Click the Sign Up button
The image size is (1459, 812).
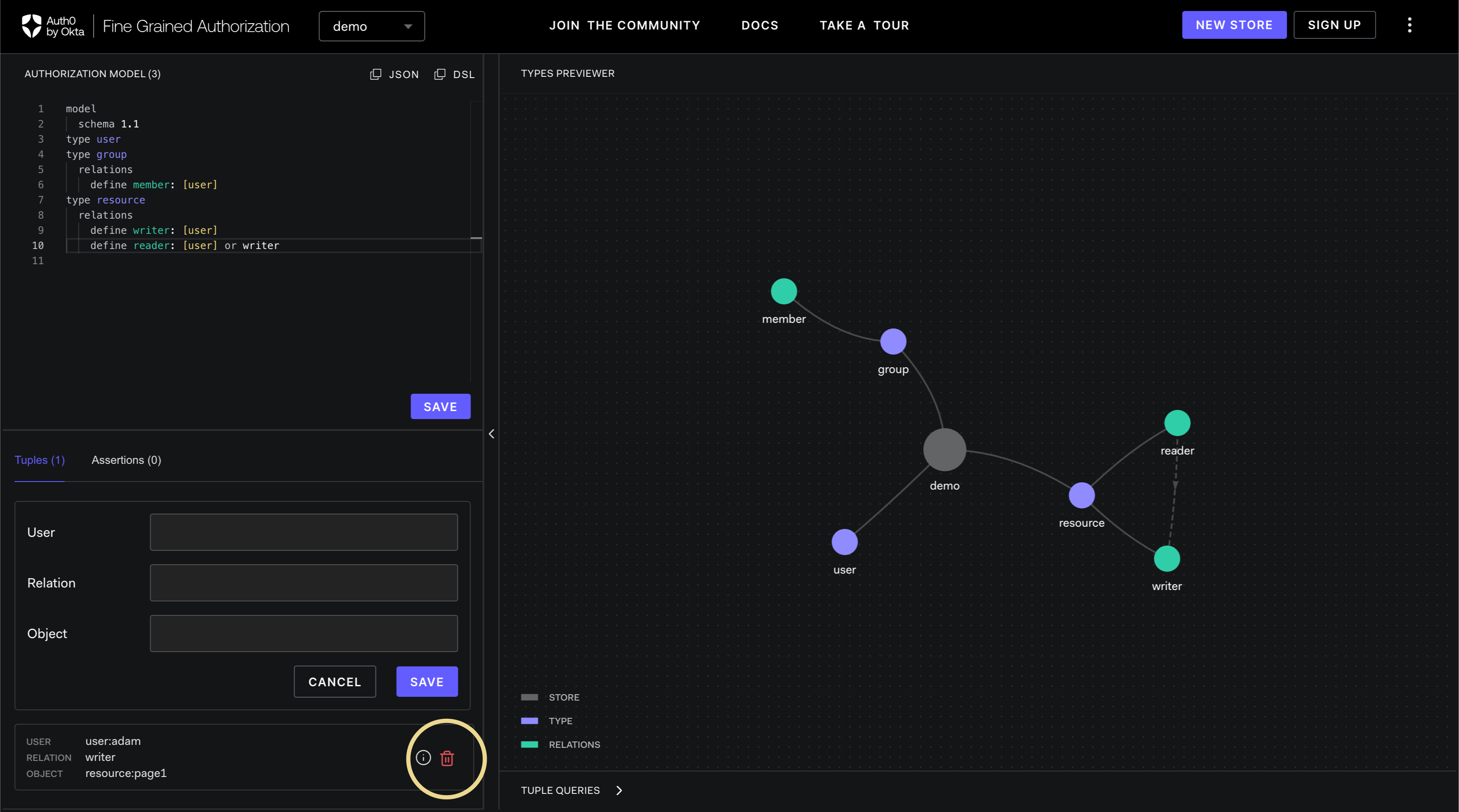pyautogui.click(x=1334, y=25)
